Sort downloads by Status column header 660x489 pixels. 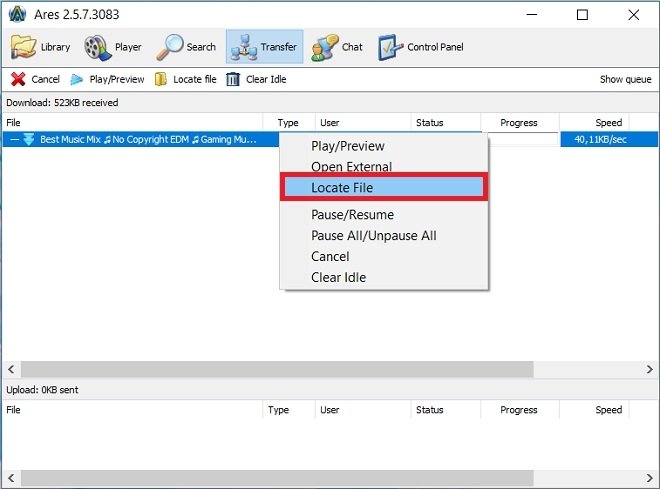coord(446,122)
